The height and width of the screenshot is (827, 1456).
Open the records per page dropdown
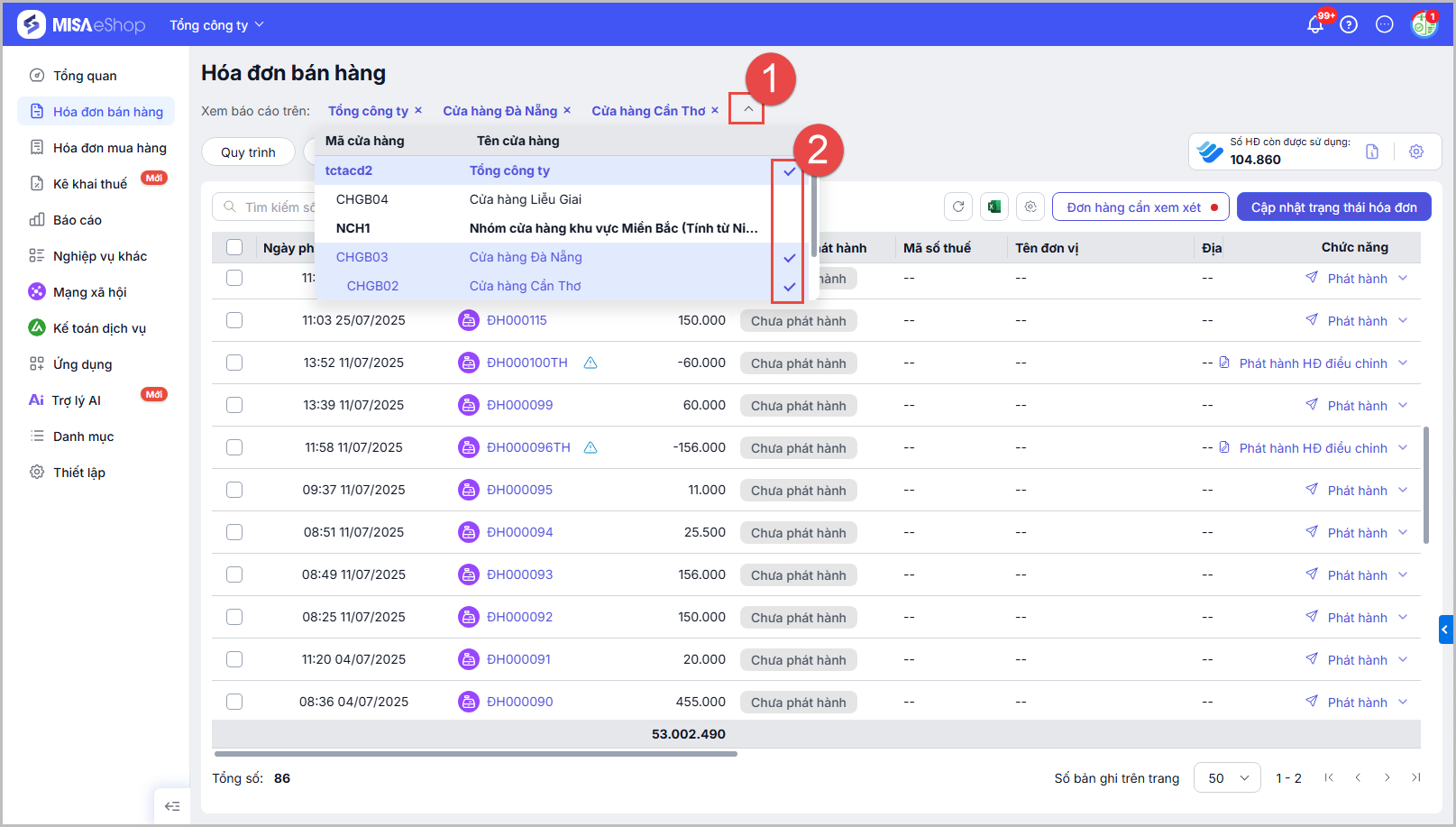tap(1227, 778)
